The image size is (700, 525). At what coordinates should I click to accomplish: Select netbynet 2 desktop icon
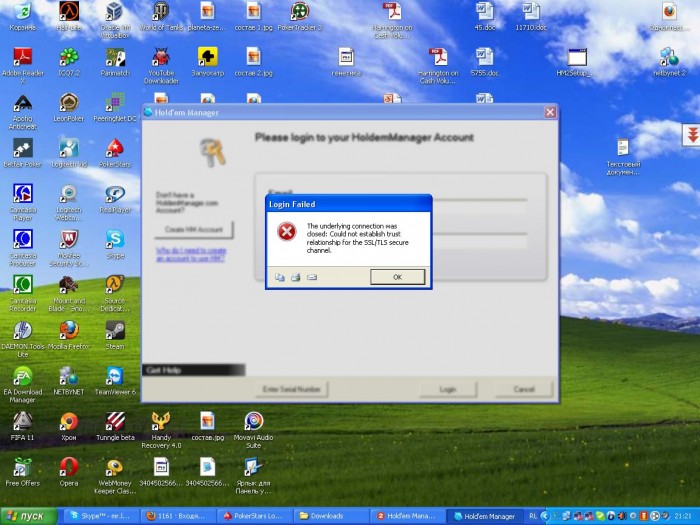(x=669, y=63)
